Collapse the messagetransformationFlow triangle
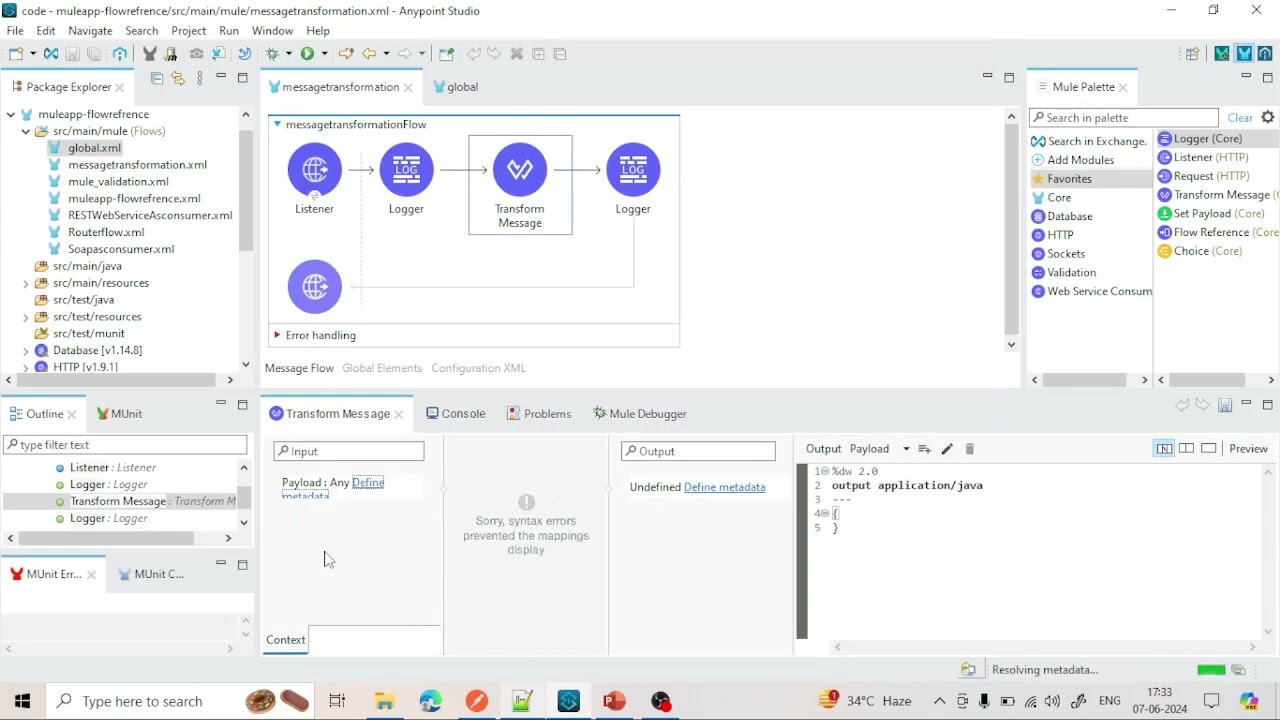This screenshot has width=1280, height=720. pyautogui.click(x=277, y=124)
